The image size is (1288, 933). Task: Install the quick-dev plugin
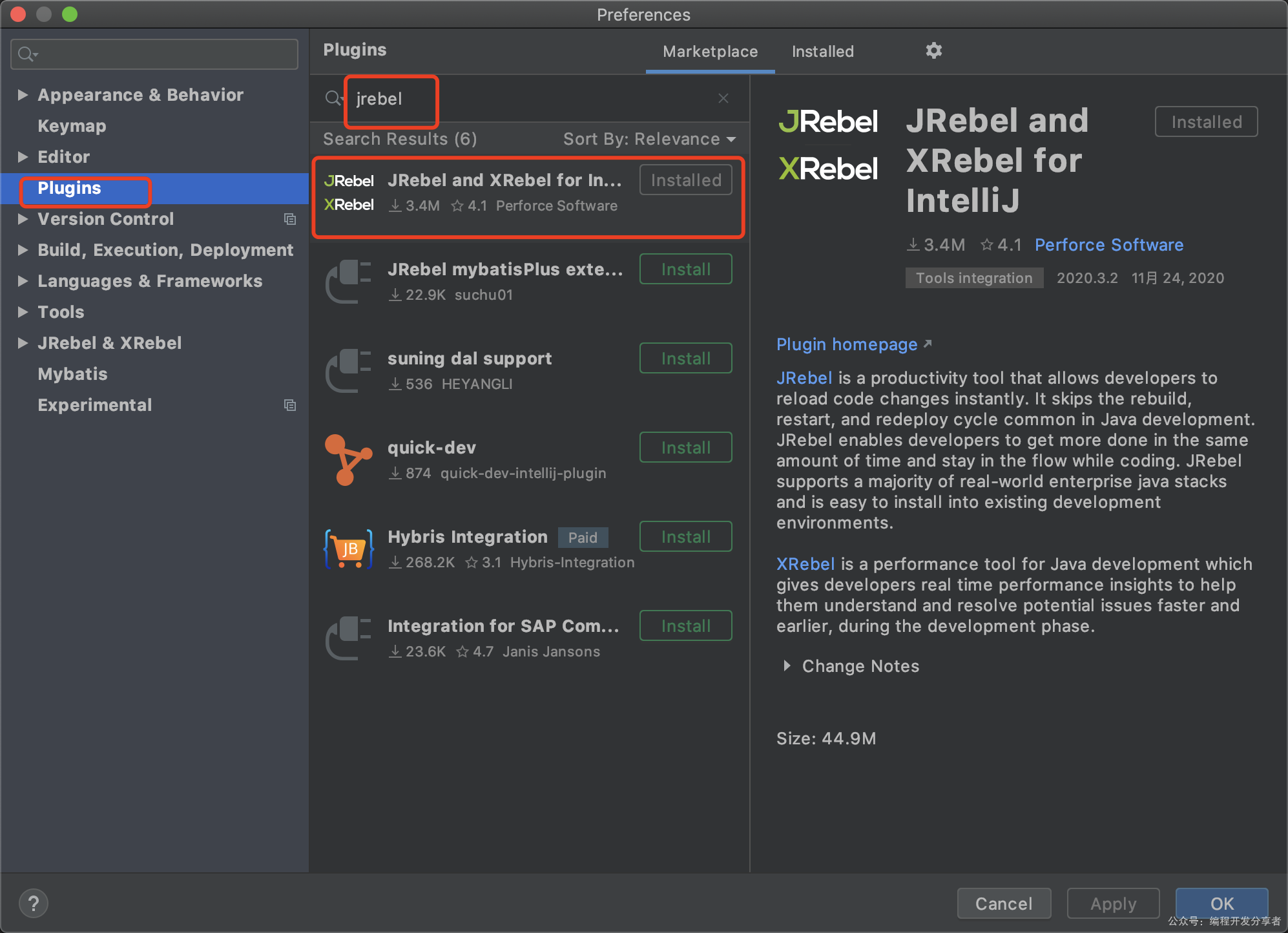tap(685, 447)
